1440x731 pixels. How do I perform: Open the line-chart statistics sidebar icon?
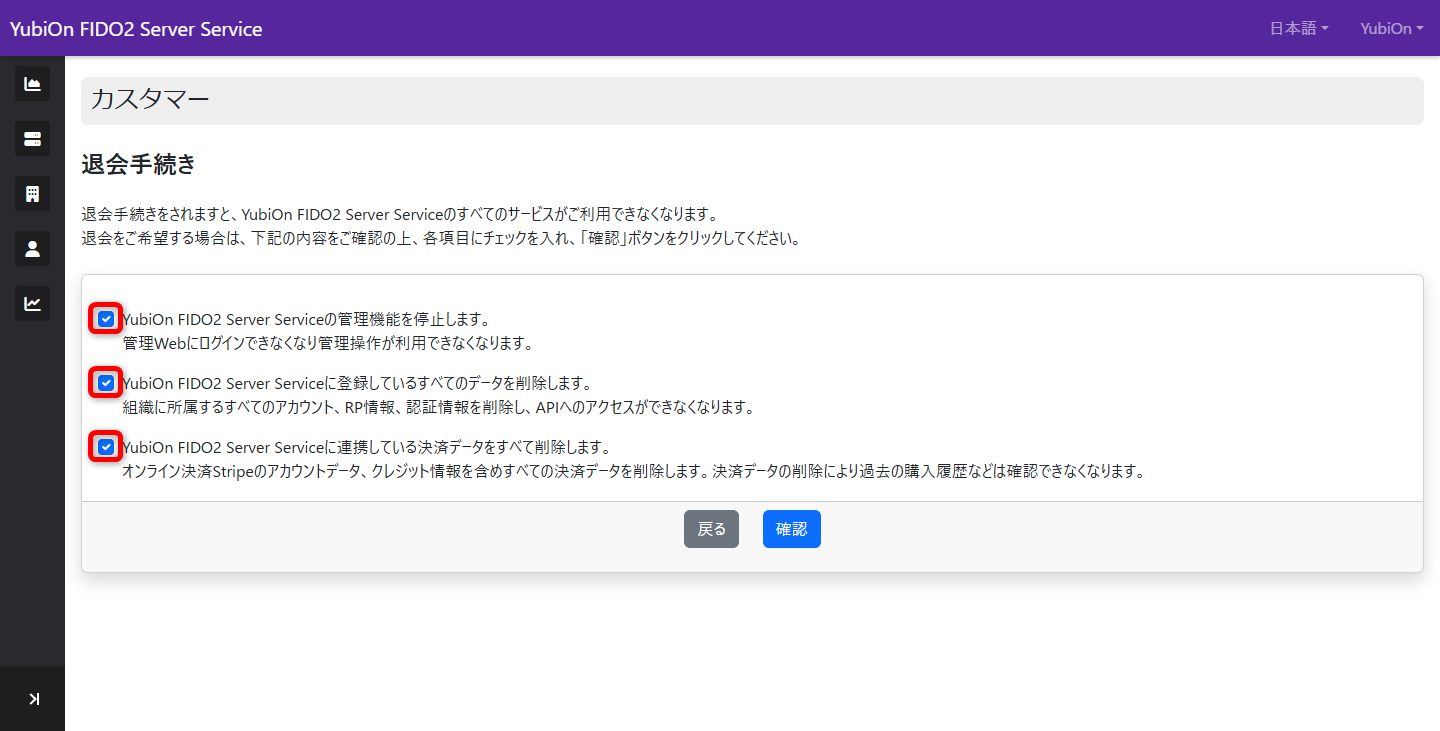(32, 303)
